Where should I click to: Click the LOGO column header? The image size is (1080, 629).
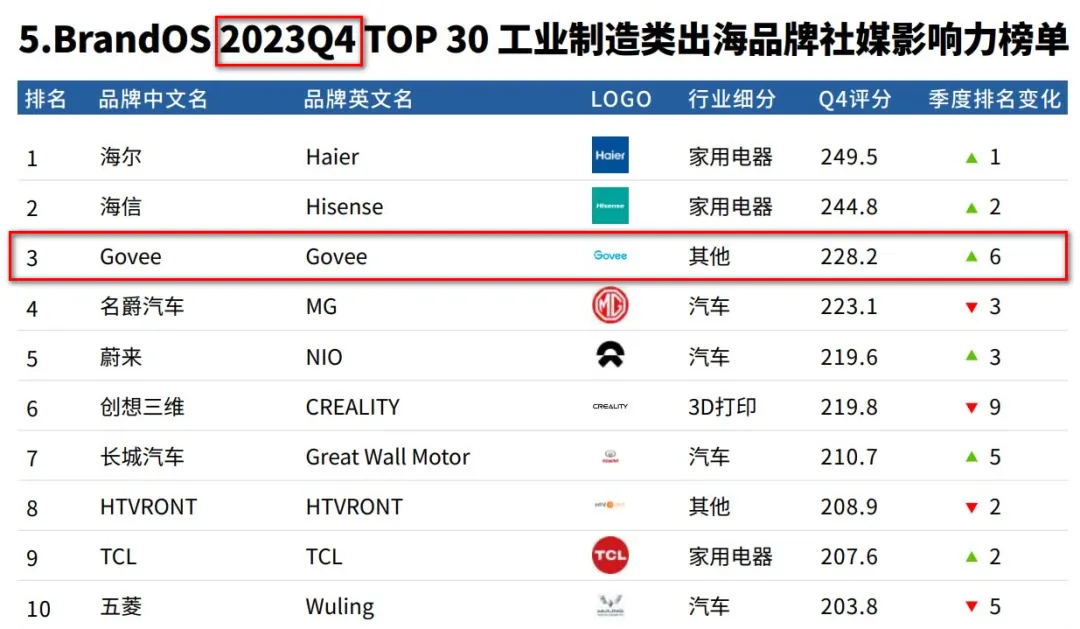coord(621,99)
